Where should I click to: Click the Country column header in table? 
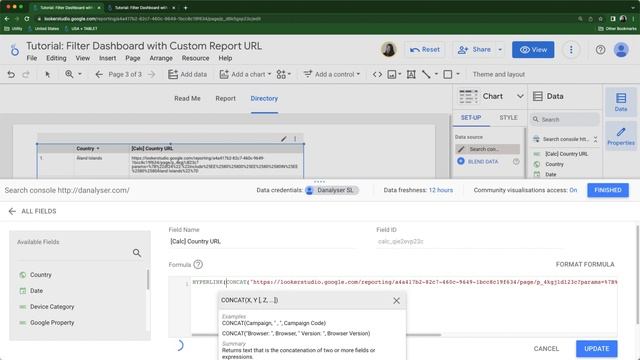85,149
